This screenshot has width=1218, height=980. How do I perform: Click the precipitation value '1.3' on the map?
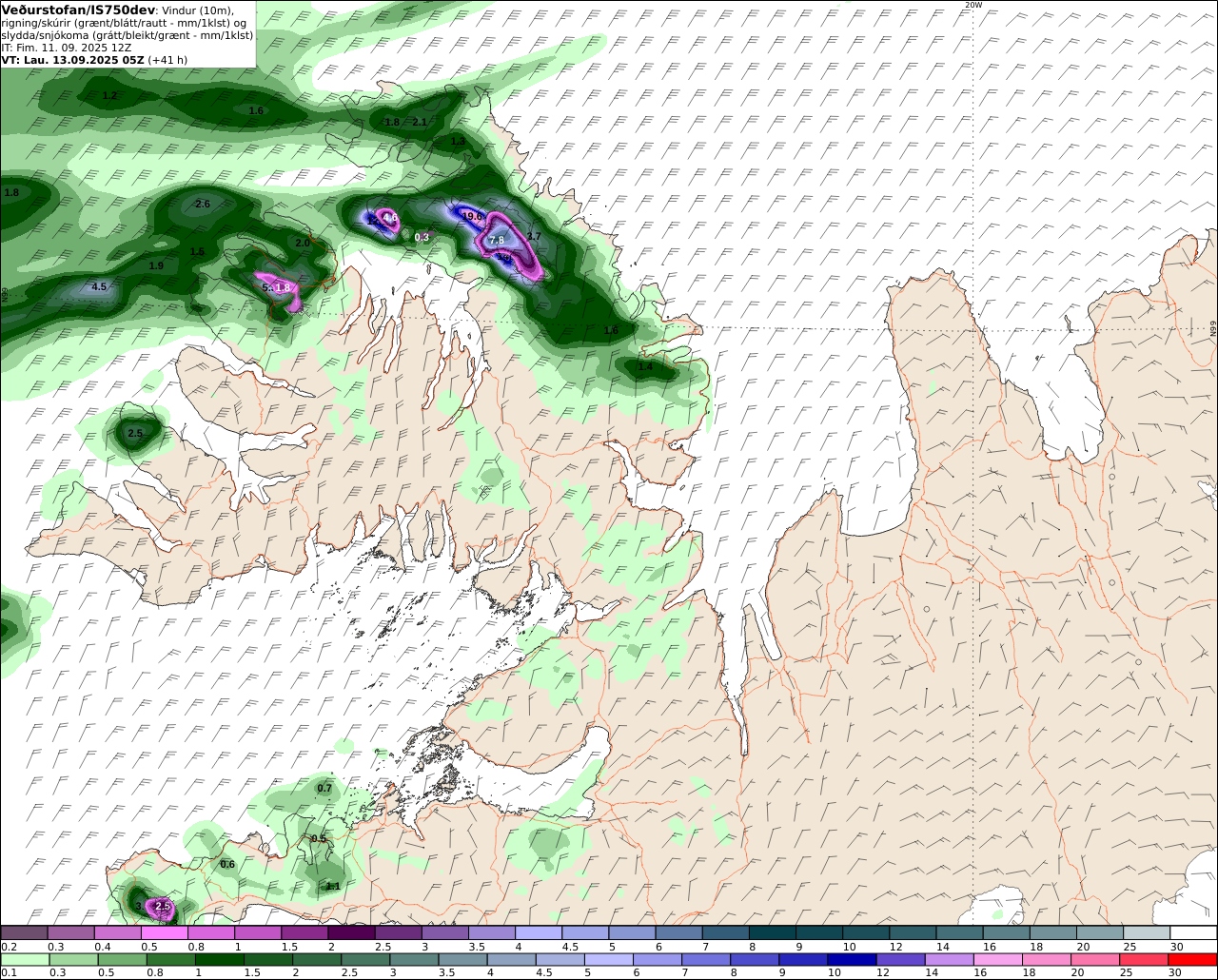pyautogui.click(x=458, y=141)
